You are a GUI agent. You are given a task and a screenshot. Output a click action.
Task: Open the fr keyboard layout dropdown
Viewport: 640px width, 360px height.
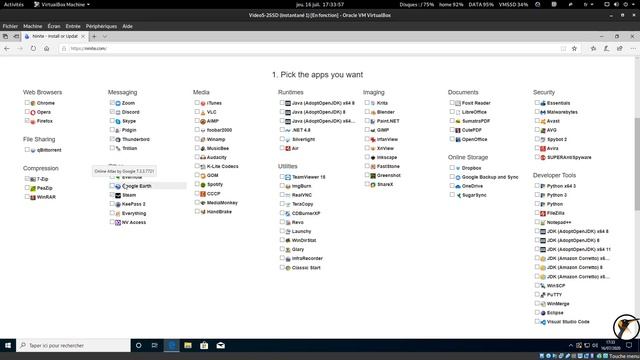tap(588, 4)
